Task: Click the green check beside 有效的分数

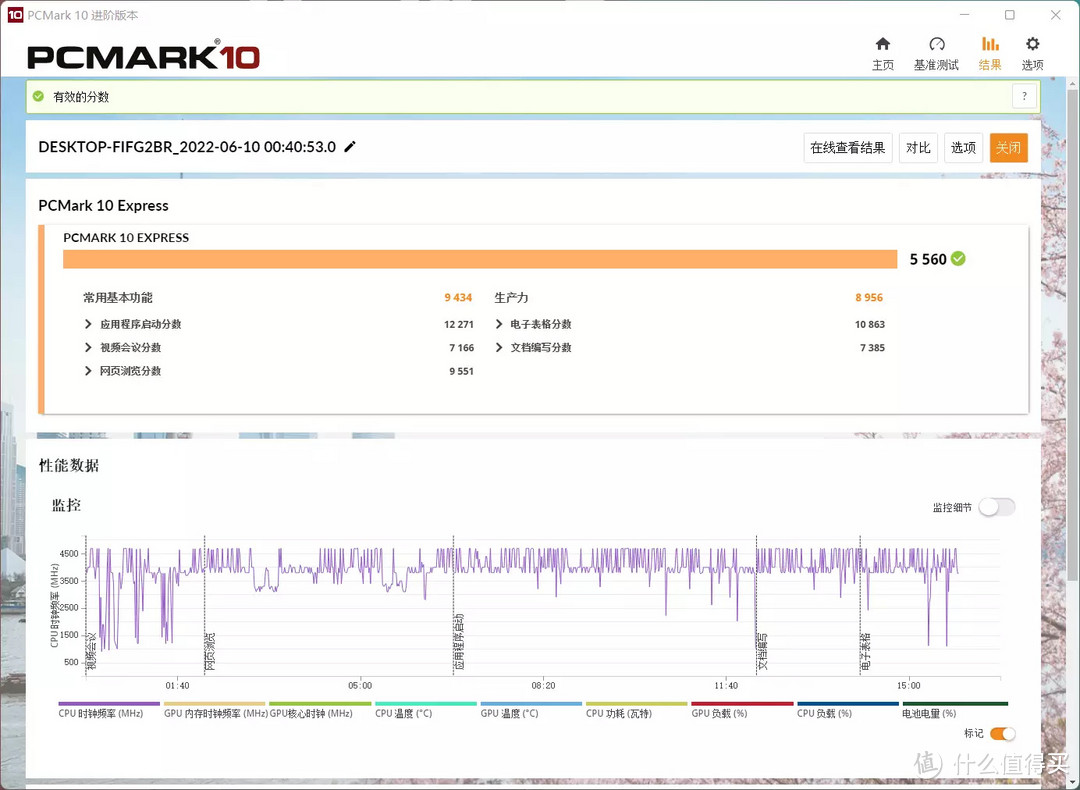Action: [39, 96]
